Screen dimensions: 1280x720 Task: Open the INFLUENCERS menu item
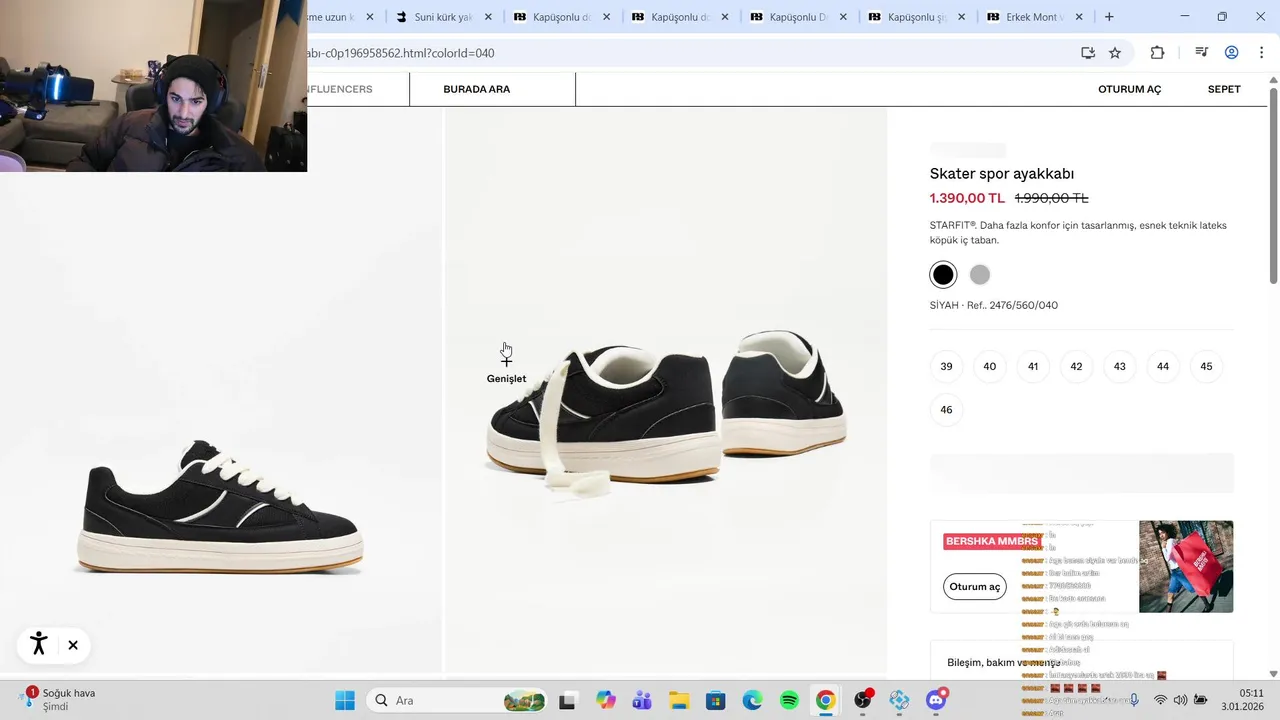click(x=340, y=89)
